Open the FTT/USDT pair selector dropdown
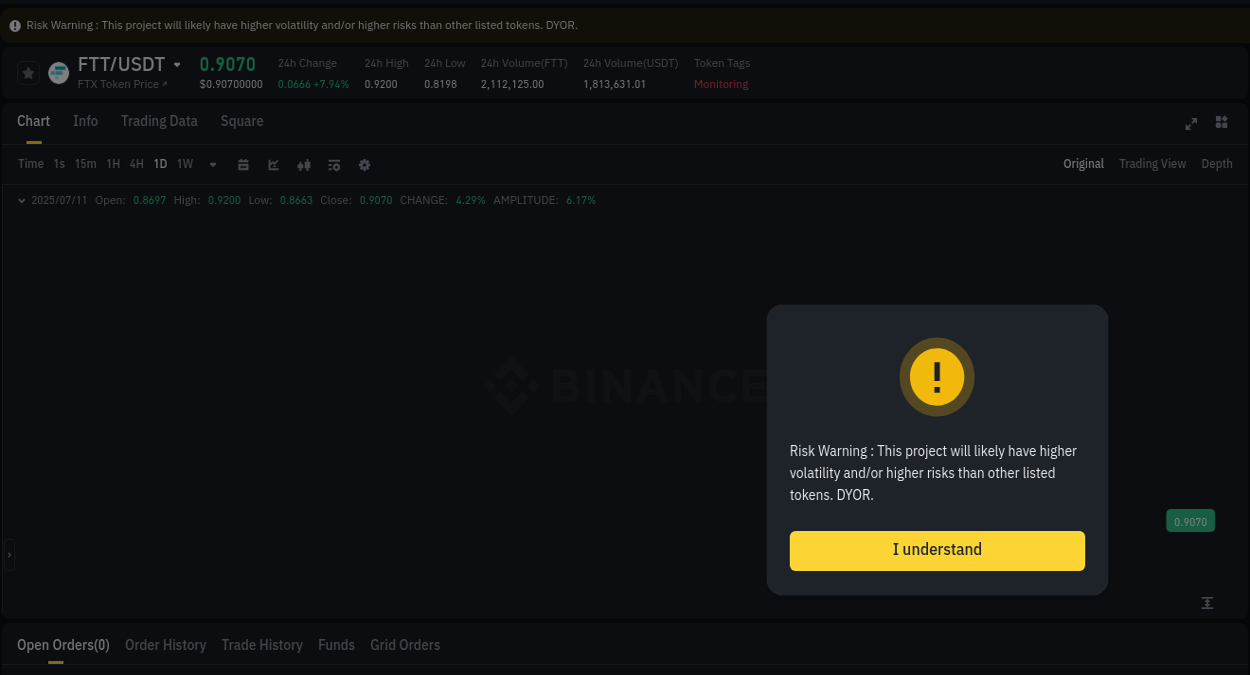The image size is (1250, 675). (x=177, y=63)
